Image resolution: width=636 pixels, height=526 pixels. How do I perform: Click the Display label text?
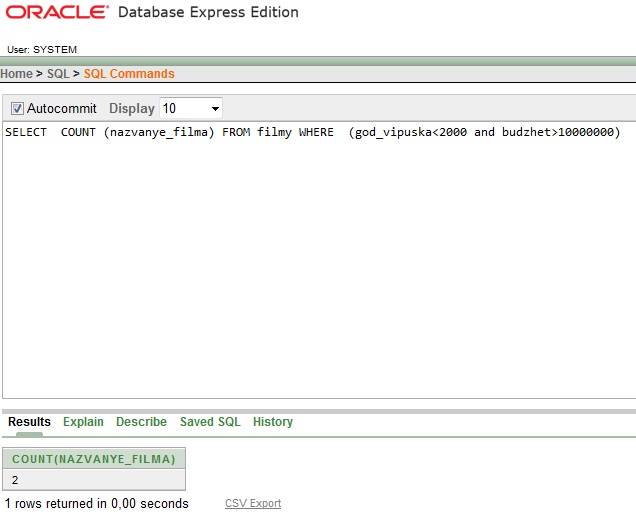[x=132, y=109]
